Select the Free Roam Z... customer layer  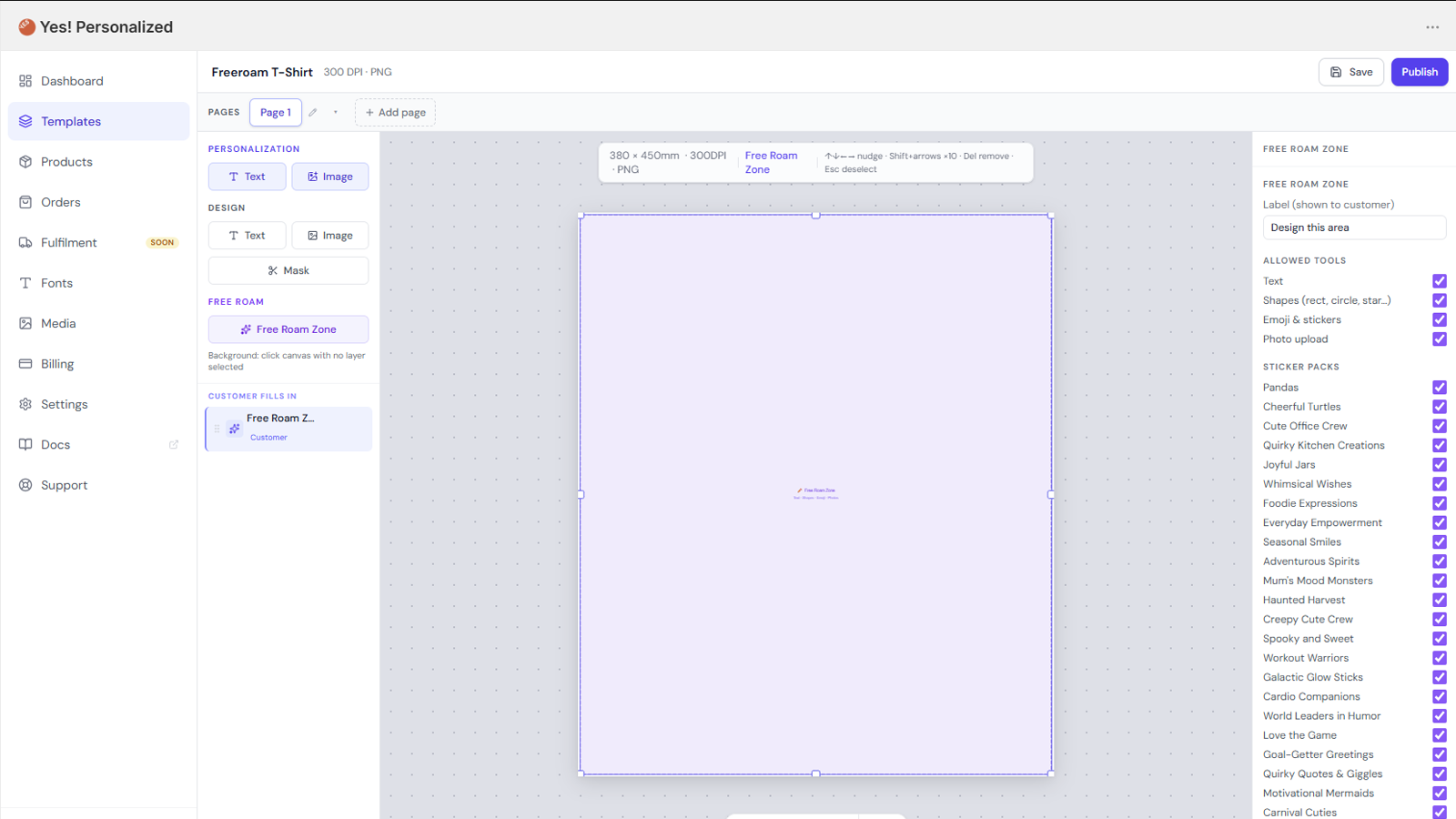click(288, 429)
